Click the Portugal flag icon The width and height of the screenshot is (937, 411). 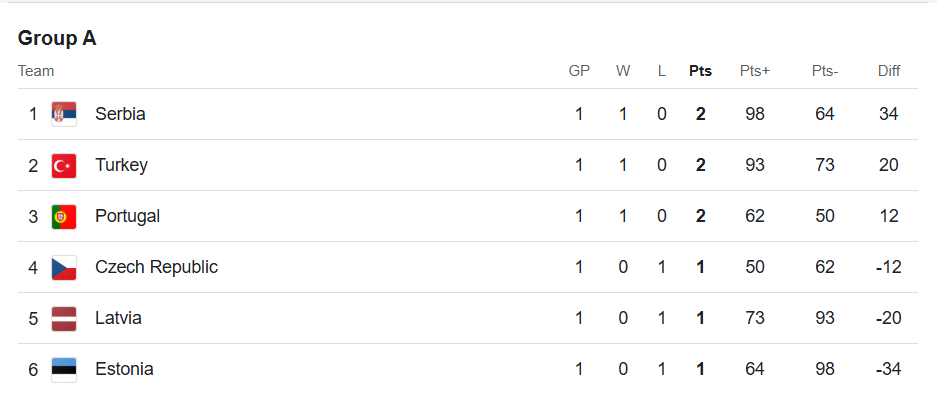tap(64, 216)
